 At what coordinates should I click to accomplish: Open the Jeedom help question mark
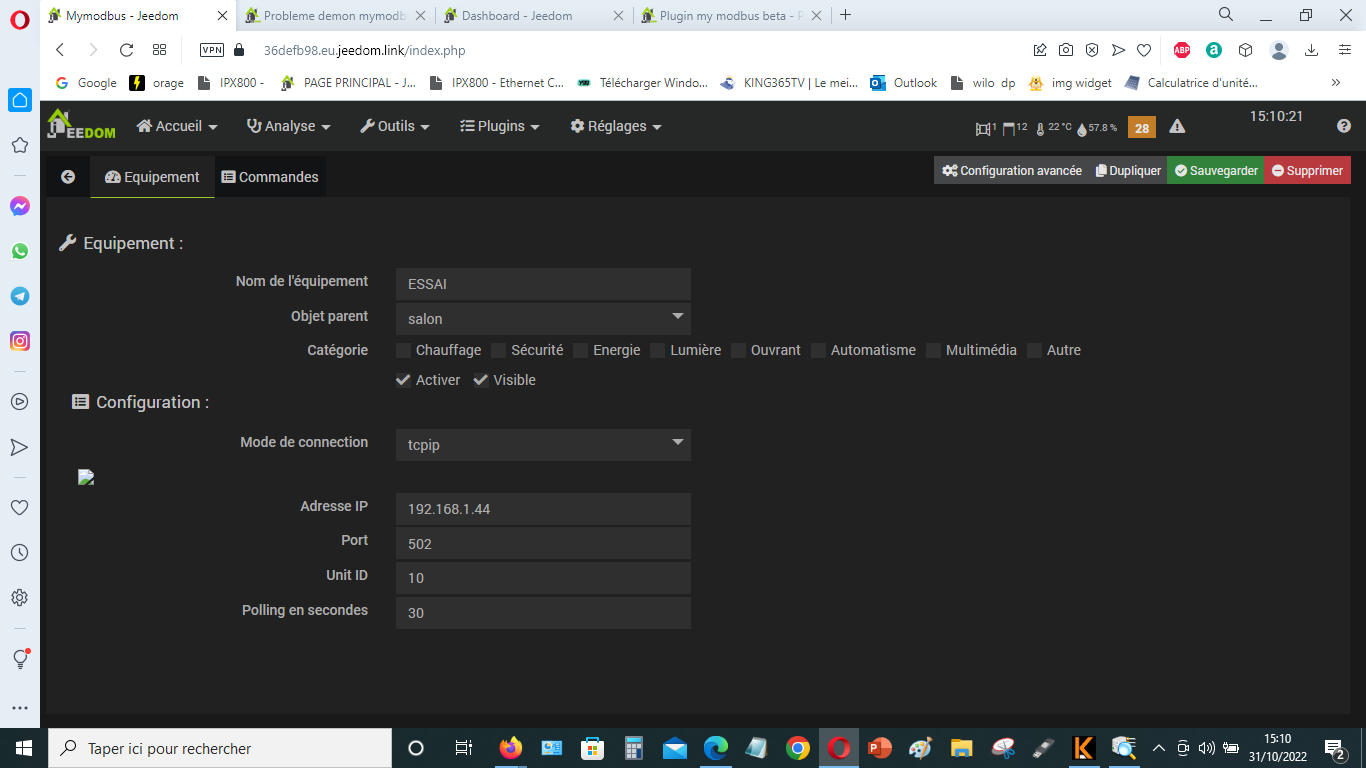point(1344,126)
